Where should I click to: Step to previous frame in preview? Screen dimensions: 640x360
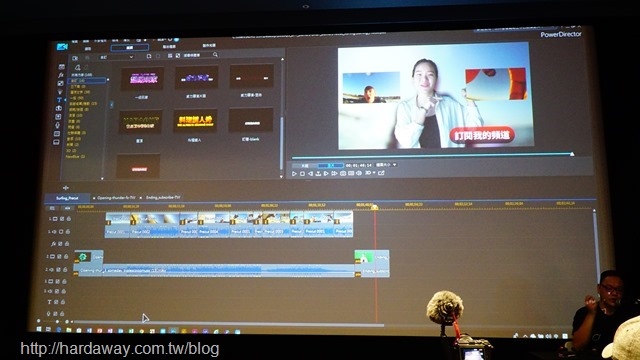pos(310,174)
